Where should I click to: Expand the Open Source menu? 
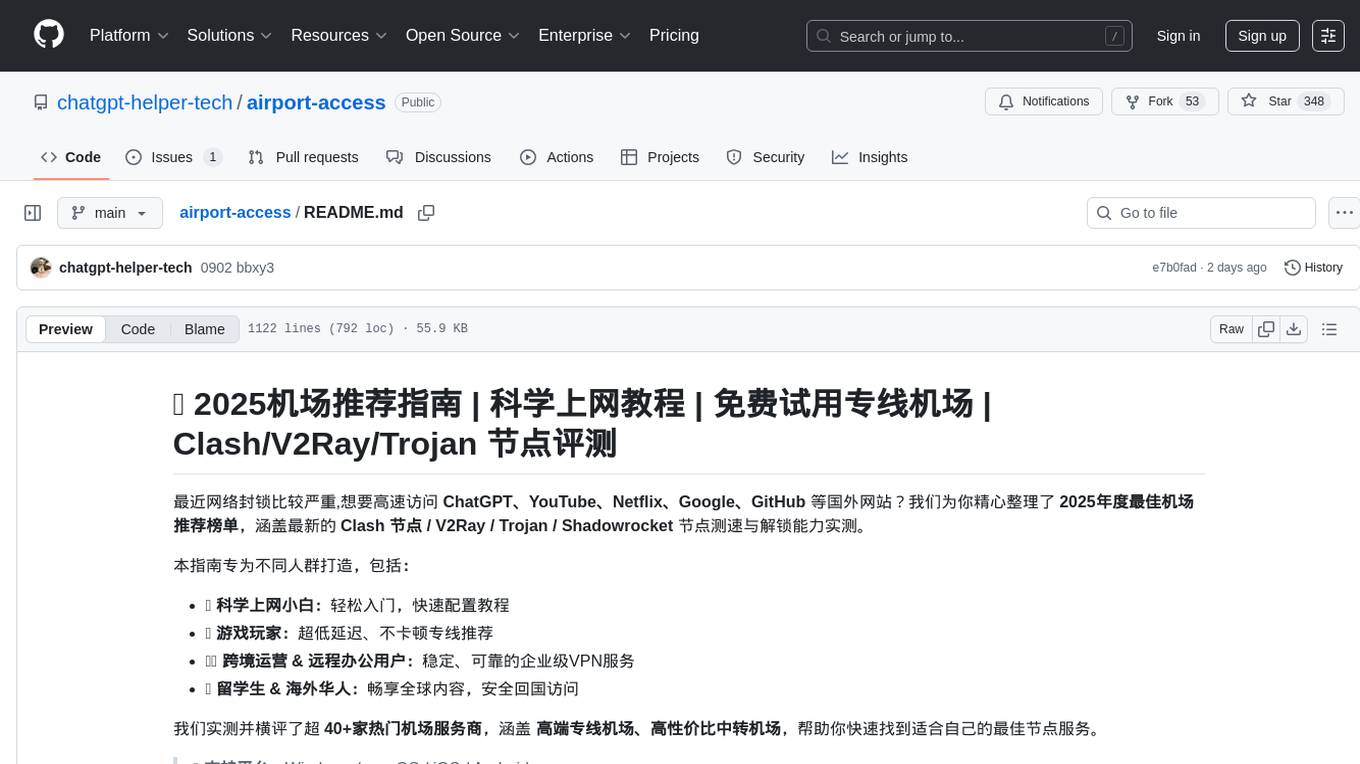point(463,35)
